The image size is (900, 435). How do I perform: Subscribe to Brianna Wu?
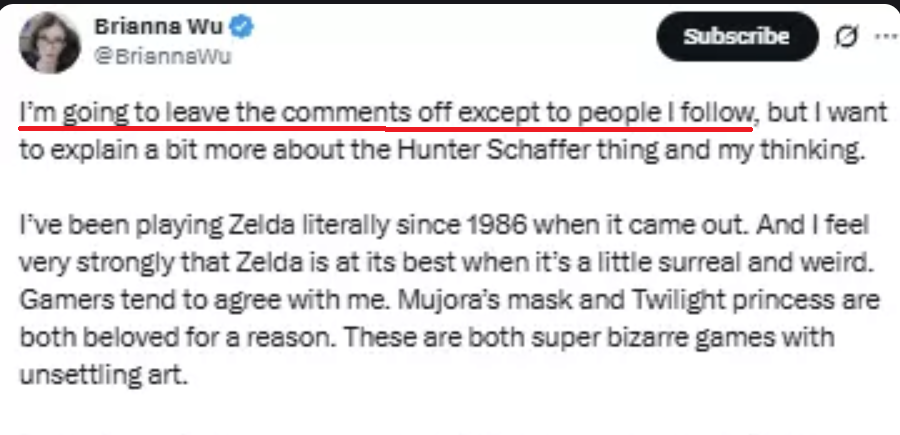[737, 37]
